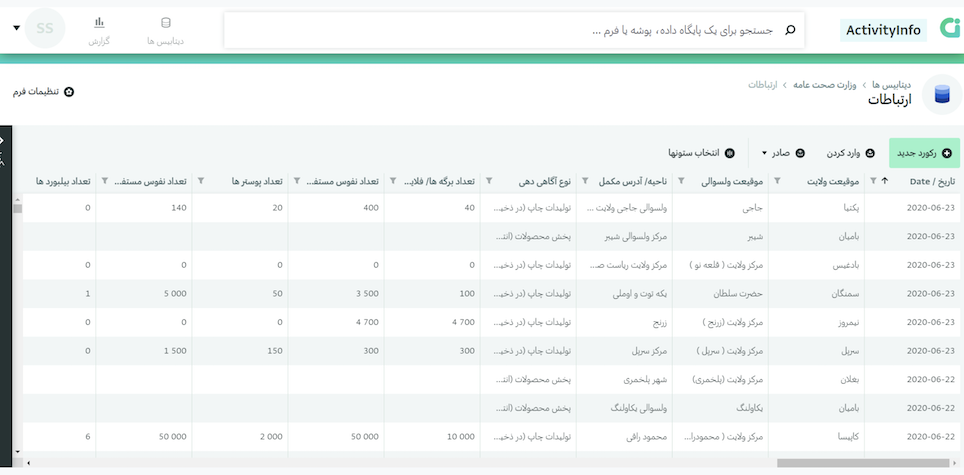Click the horizontal scrollbar left arrow
This screenshot has width=964, height=475.
point(28,463)
